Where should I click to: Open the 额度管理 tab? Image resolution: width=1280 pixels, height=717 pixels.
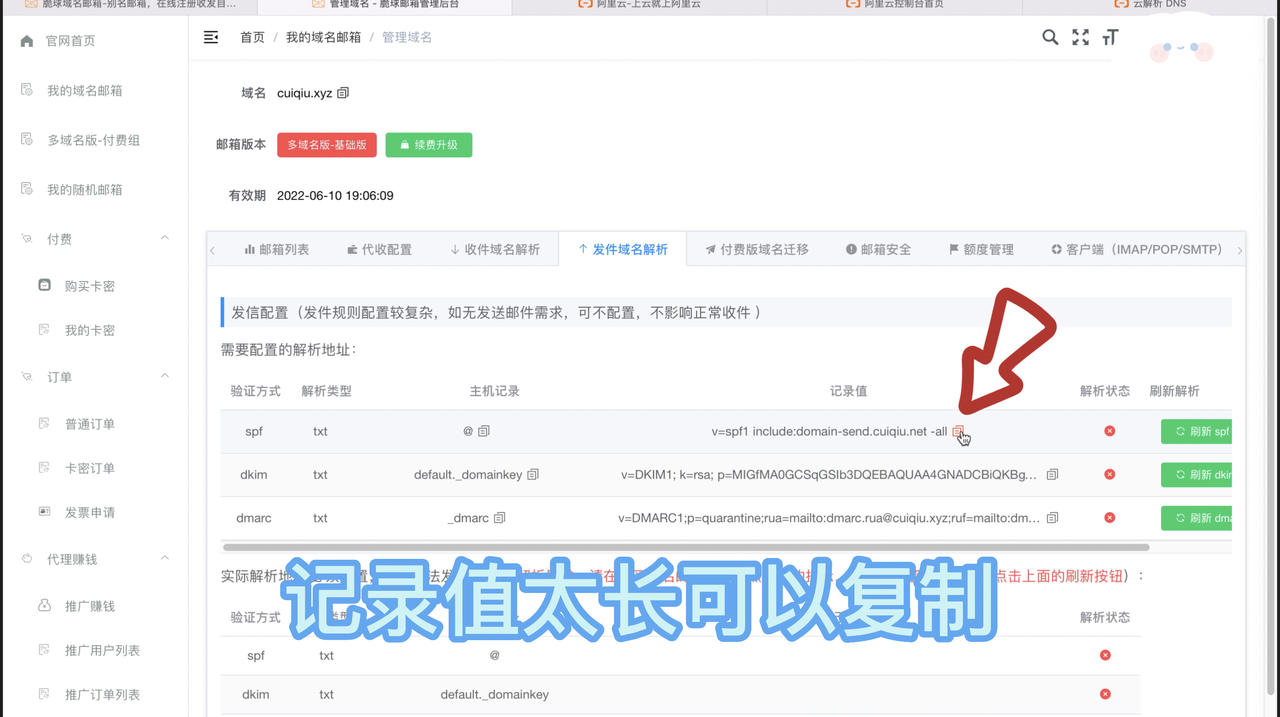click(981, 249)
